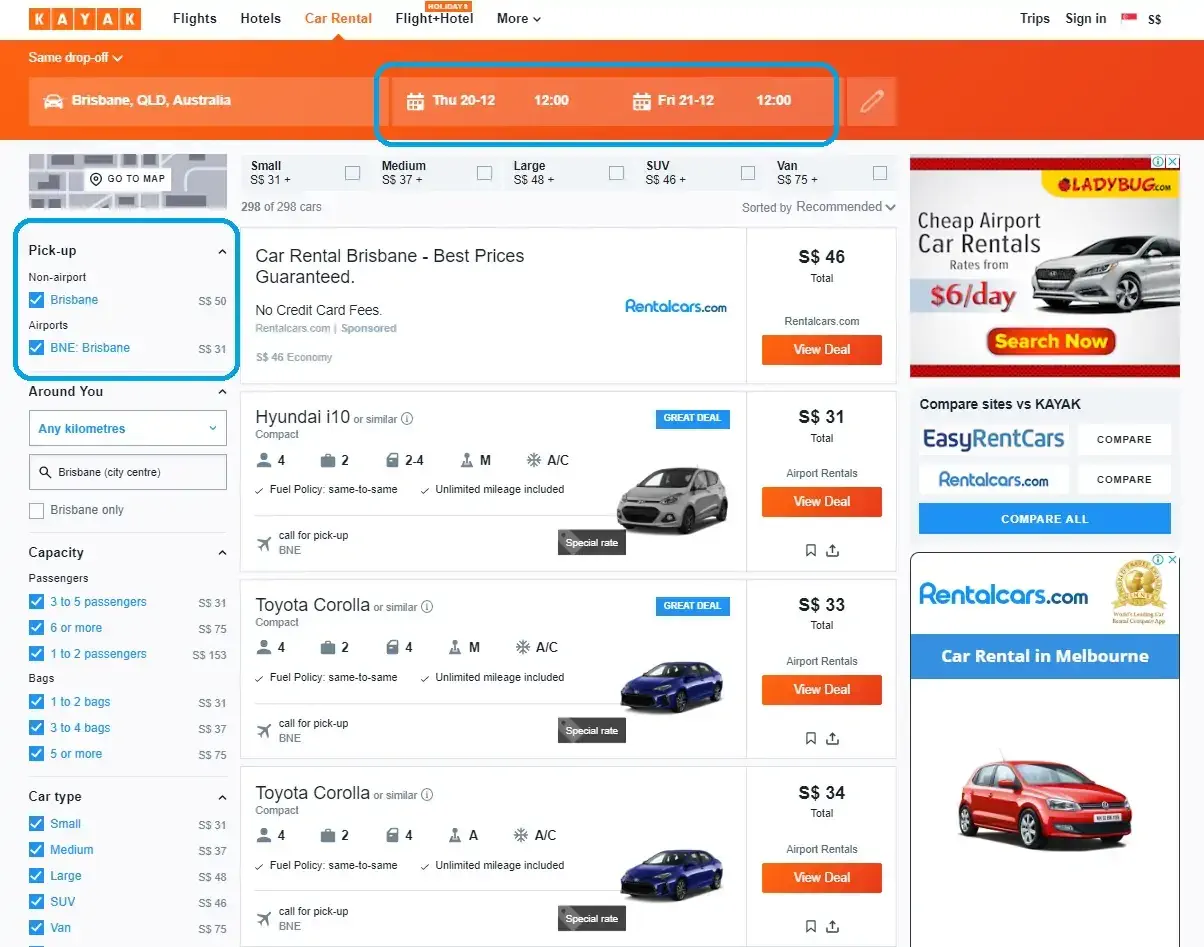This screenshot has height=947, width=1204.
Task: Open the Trips page
Action: 1035,18
